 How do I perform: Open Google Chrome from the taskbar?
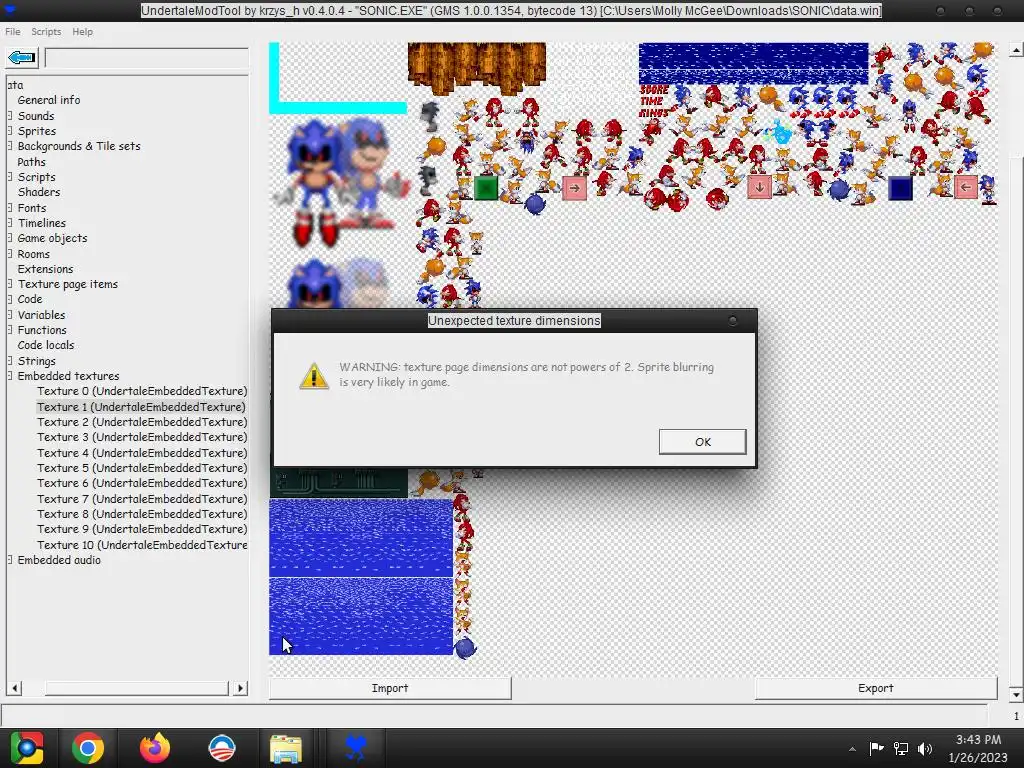coord(88,748)
